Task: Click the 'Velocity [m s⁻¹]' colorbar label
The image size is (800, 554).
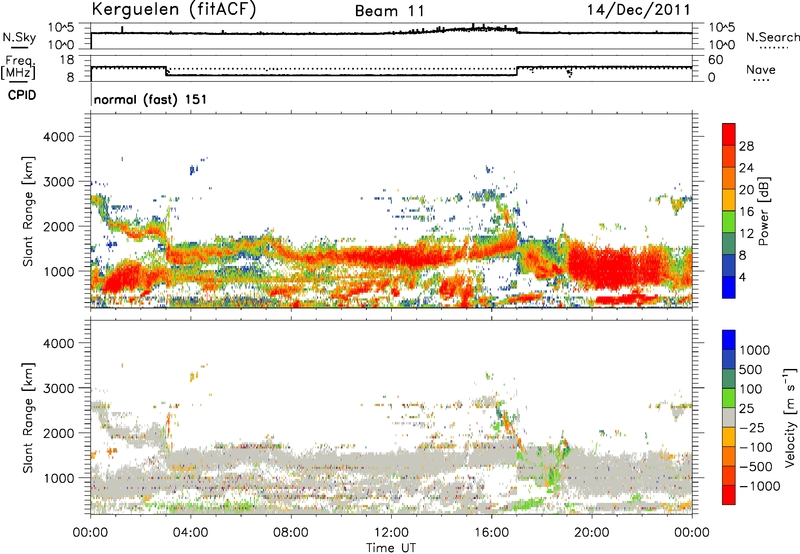Action: coord(790,417)
